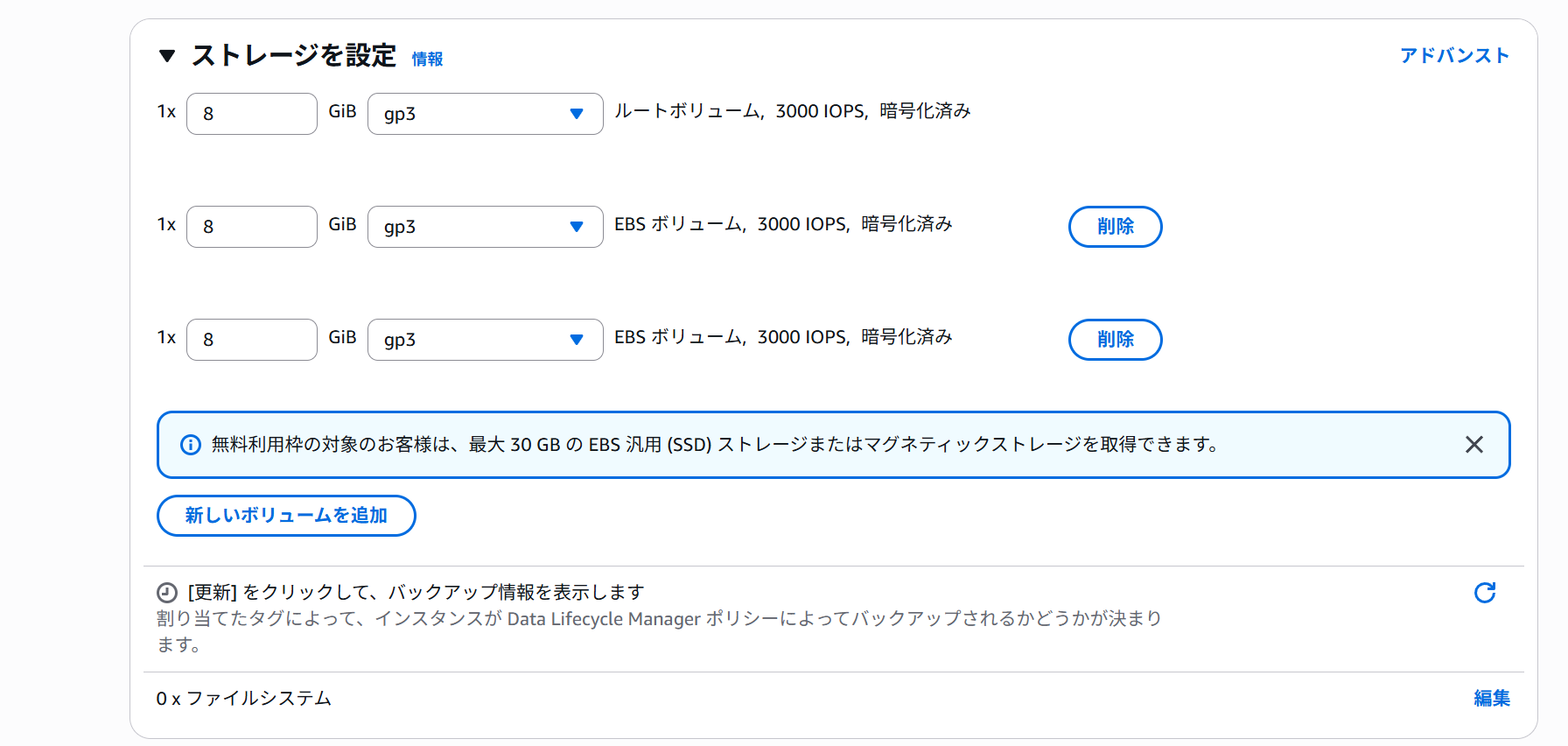The width and height of the screenshot is (1568, 746).
Task: Click the info icon in free tier banner
Action: coord(190,445)
